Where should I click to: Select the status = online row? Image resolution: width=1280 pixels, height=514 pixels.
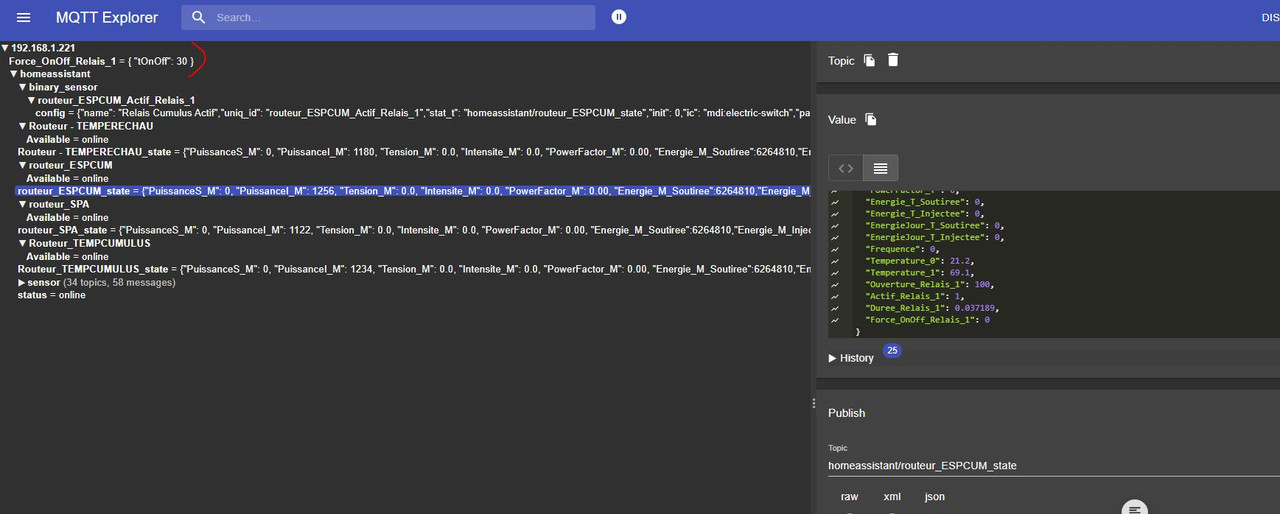tap(51, 295)
